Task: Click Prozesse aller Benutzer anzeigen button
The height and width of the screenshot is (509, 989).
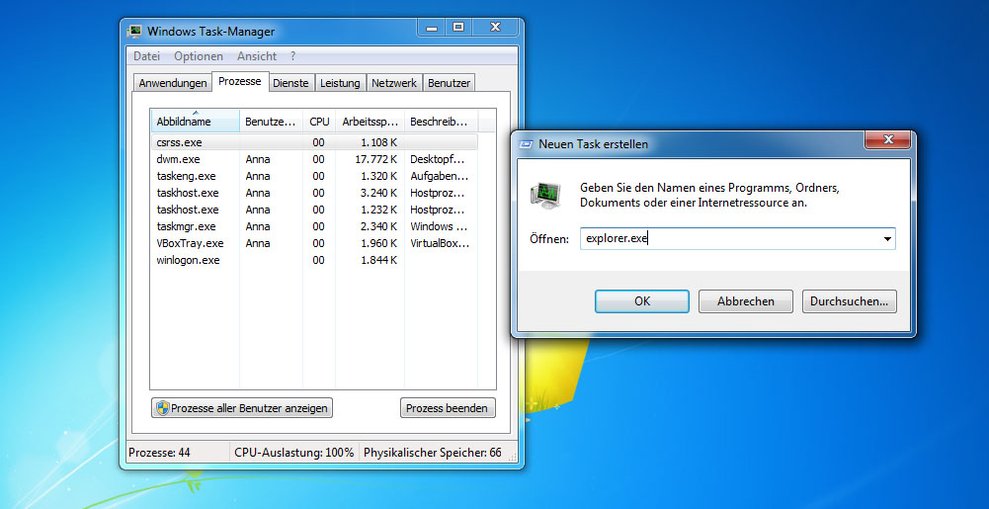Action: point(242,408)
